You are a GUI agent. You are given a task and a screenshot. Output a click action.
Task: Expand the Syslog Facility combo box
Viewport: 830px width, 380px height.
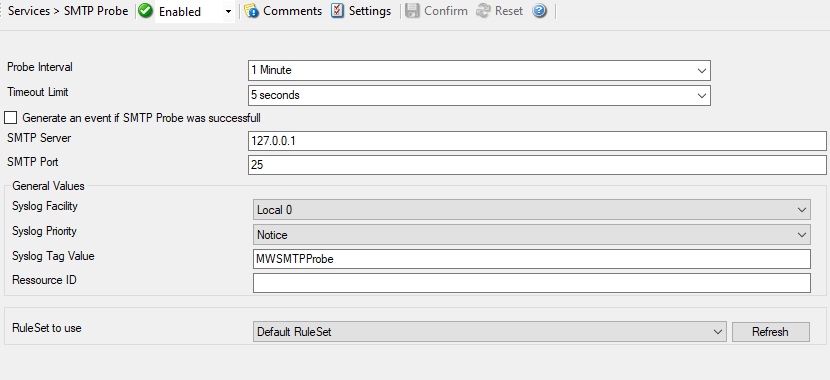[531, 210]
